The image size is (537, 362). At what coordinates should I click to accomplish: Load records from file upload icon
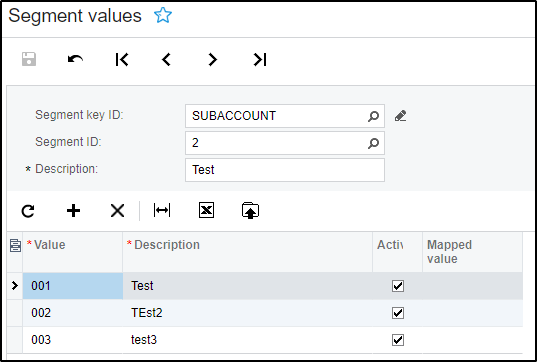tap(250, 210)
